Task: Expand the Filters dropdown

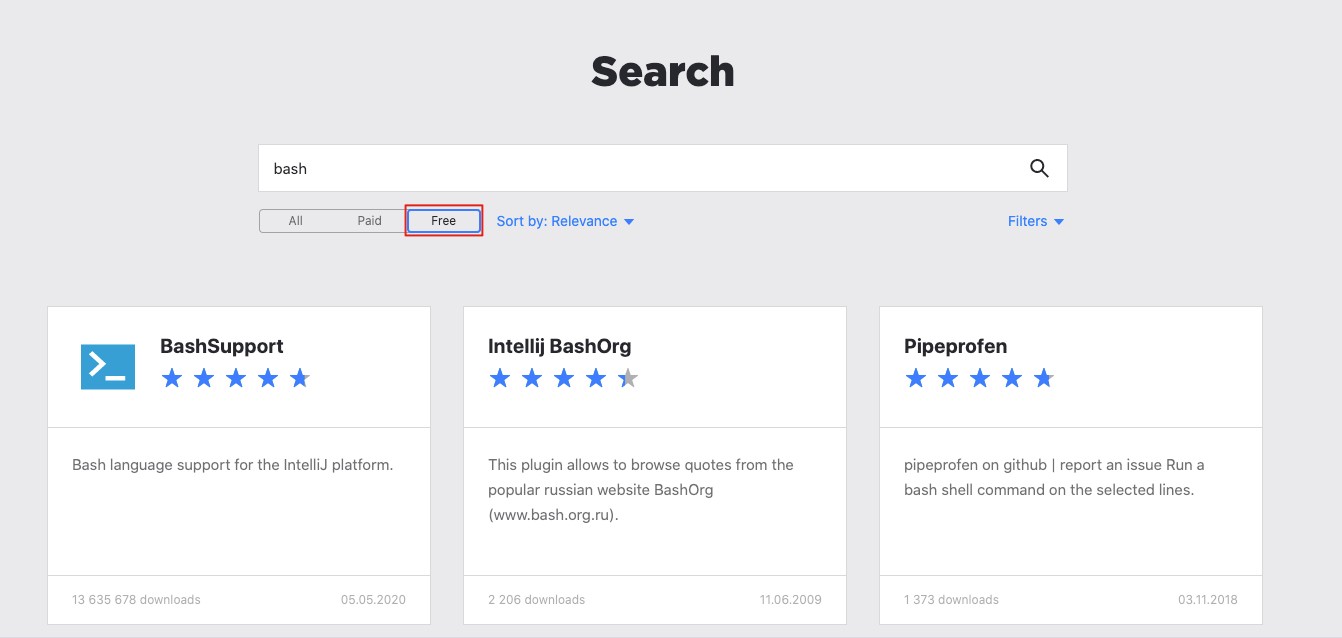Action: 1036,221
